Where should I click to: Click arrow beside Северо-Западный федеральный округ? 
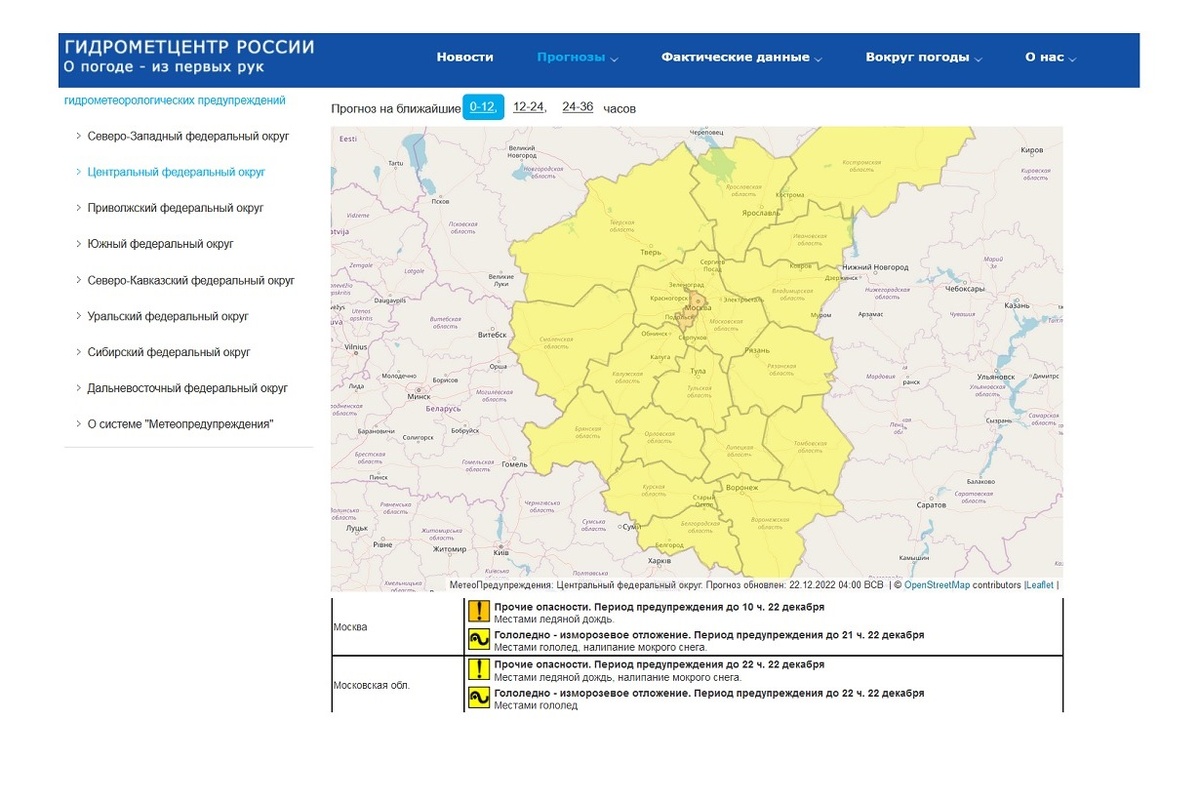point(79,136)
